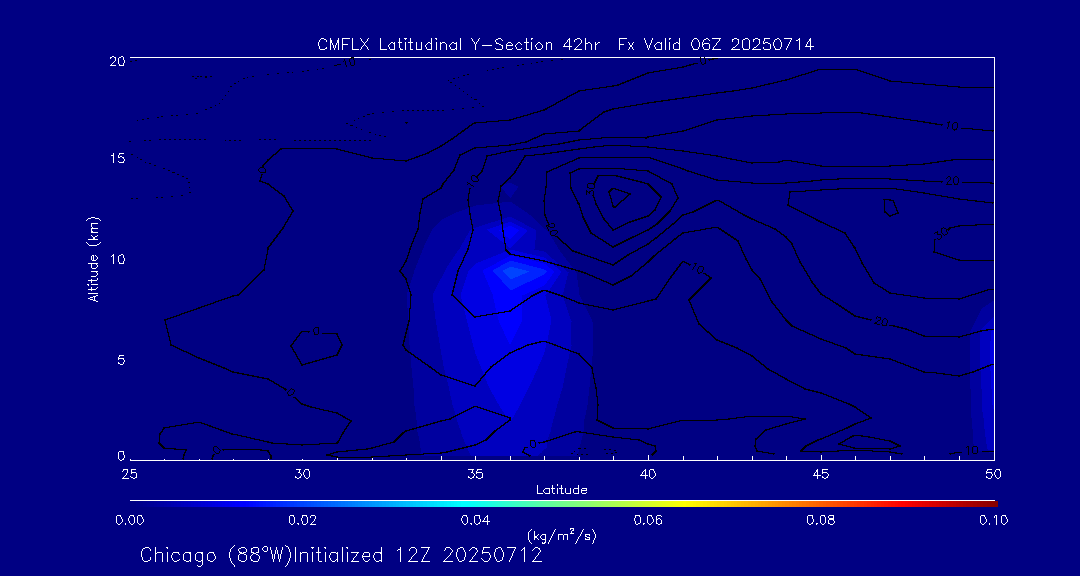Click the colour bar value "0.04"
The width and height of the screenshot is (1080, 576).
pyautogui.click(x=476, y=521)
